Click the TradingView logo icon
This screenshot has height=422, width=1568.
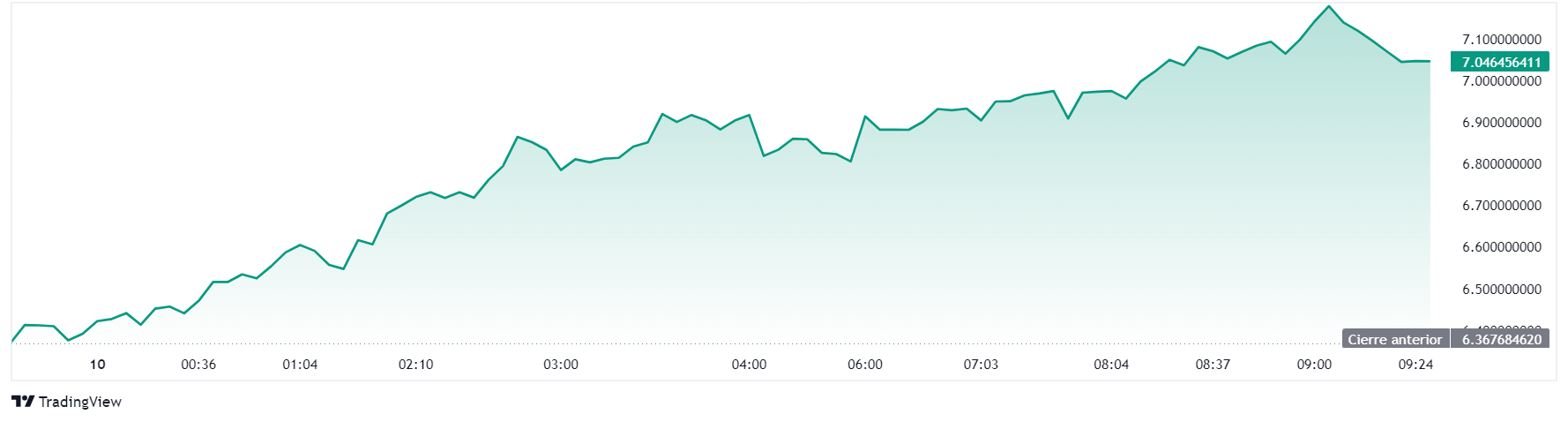[23, 402]
